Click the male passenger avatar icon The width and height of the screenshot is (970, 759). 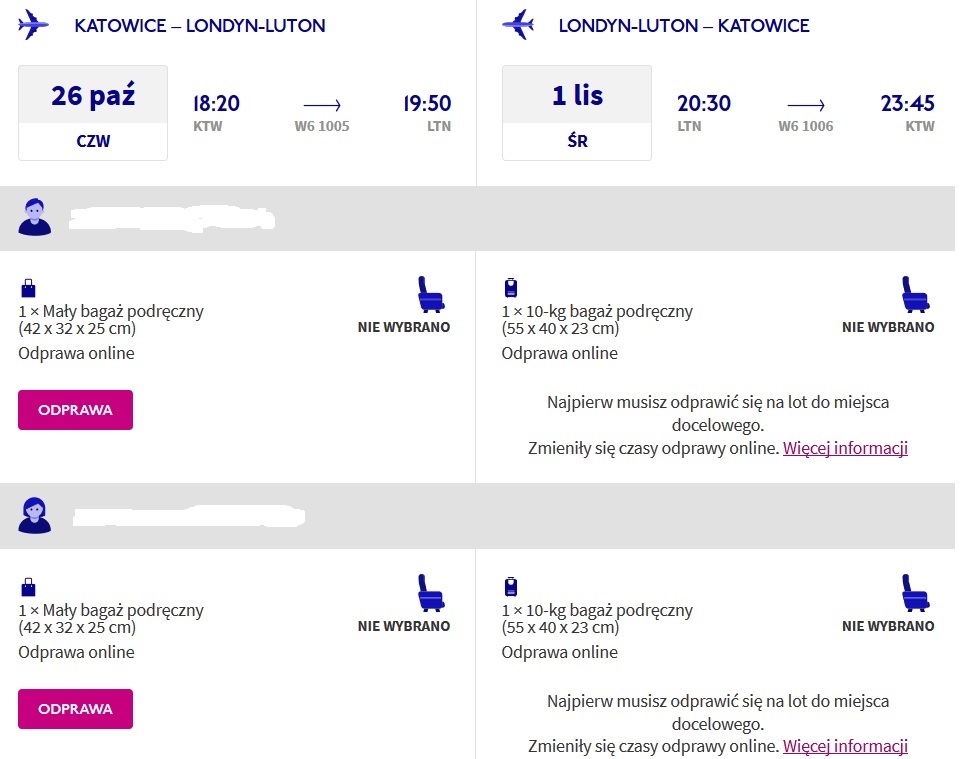click(35, 217)
